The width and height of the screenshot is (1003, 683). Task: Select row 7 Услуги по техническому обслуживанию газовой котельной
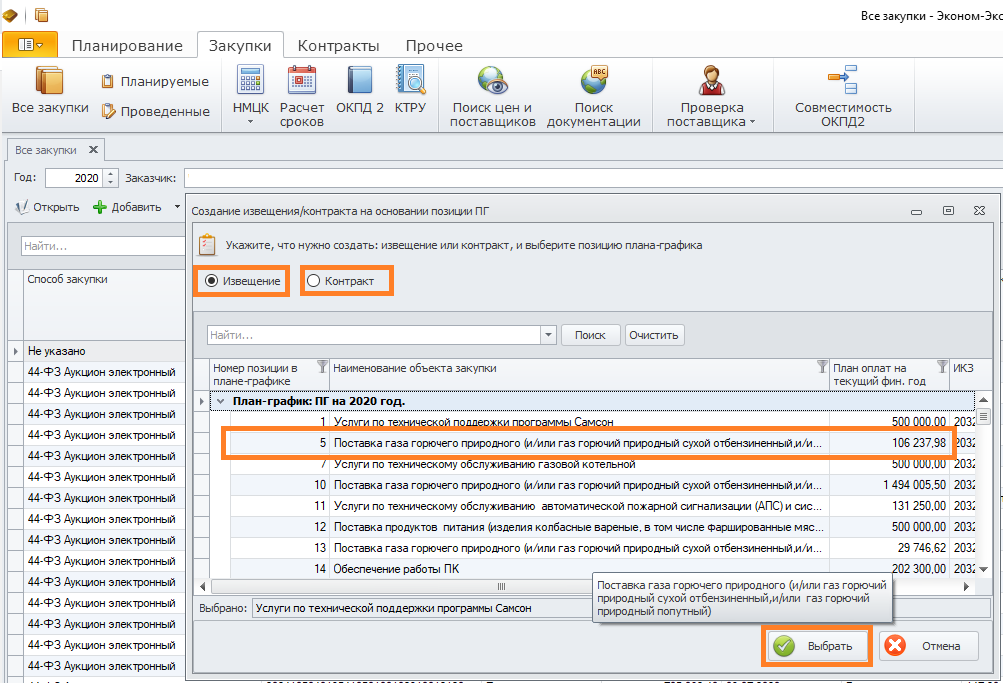[592, 464]
